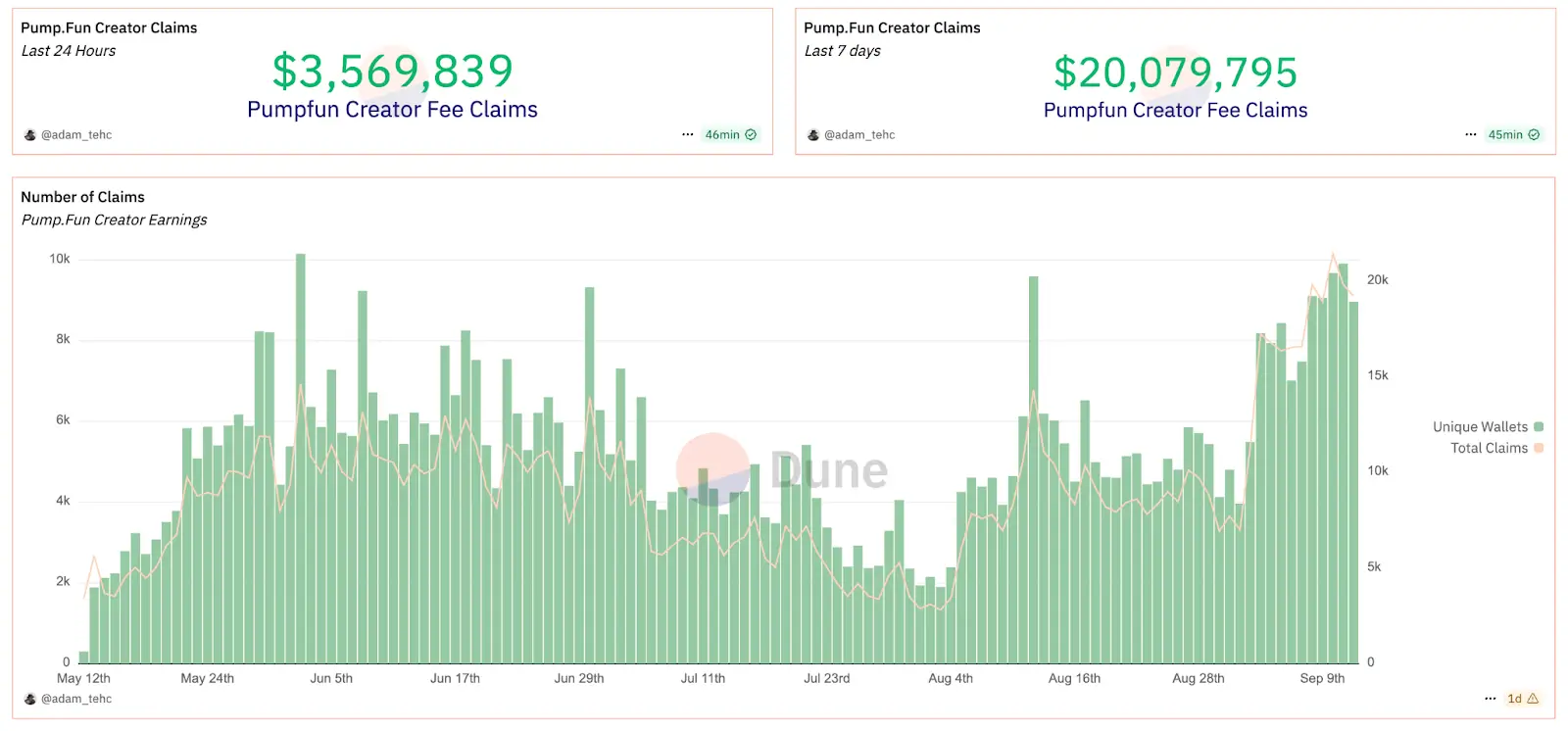Click the $3,569,839 counter value
Image resolution: width=1568 pixels, height=731 pixels.
pos(392,71)
